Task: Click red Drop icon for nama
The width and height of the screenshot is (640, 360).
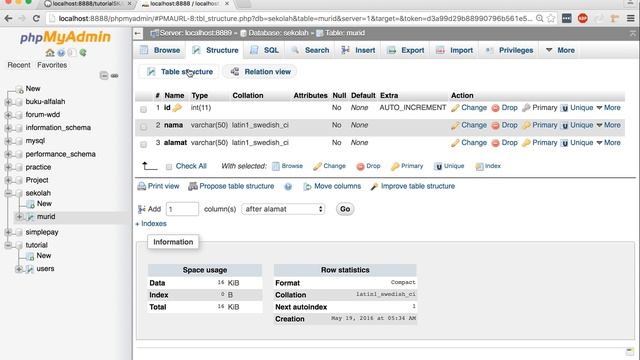Action: (x=495, y=126)
